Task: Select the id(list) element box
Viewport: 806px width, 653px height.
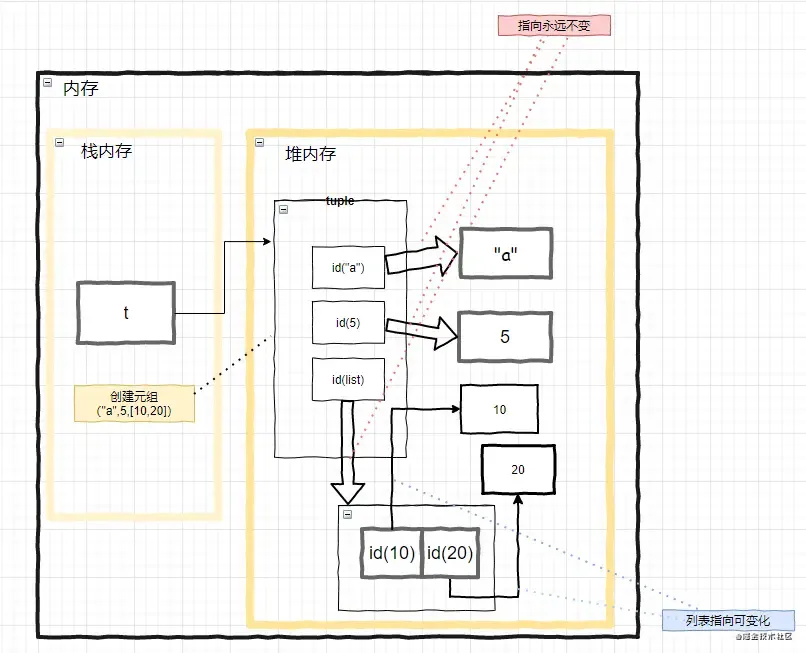Action: (348, 378)
